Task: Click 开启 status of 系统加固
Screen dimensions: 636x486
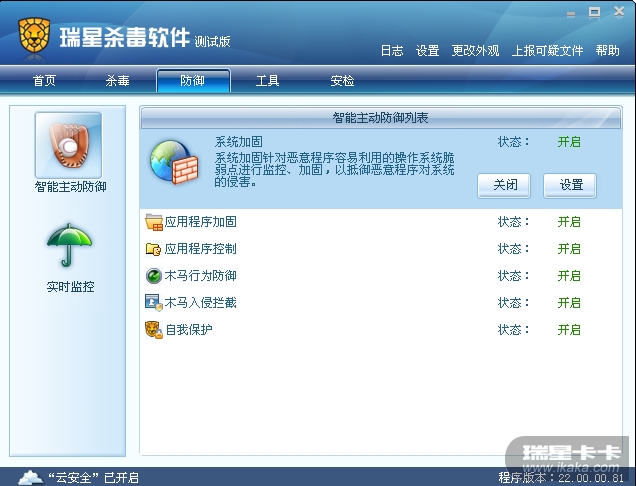Action: point(569,142)
